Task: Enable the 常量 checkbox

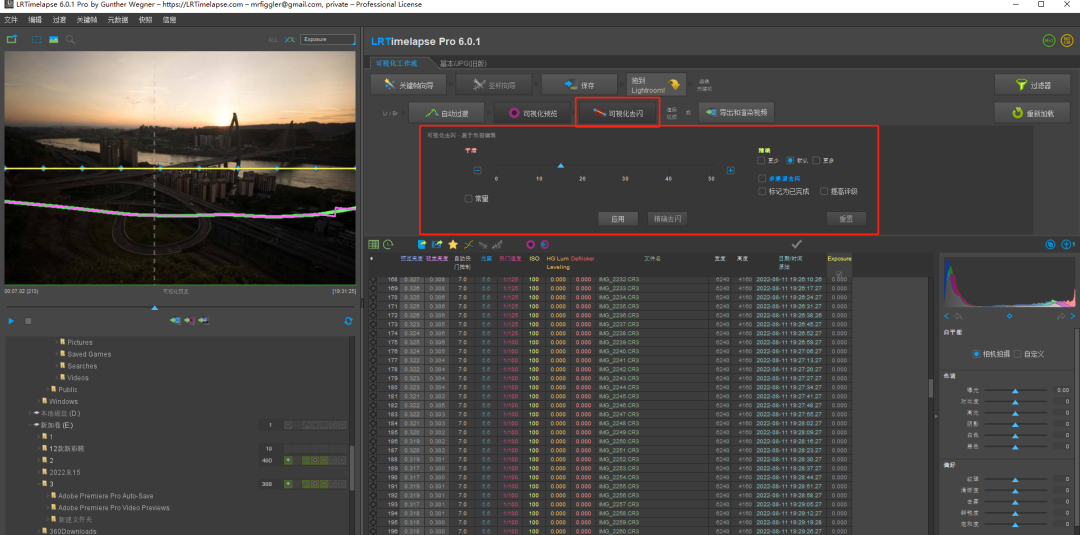Action: (x=469, y=199)
